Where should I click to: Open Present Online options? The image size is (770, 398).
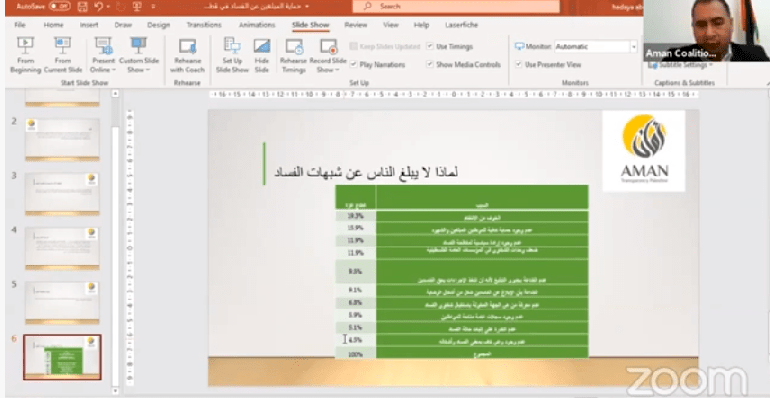(103, 55)
